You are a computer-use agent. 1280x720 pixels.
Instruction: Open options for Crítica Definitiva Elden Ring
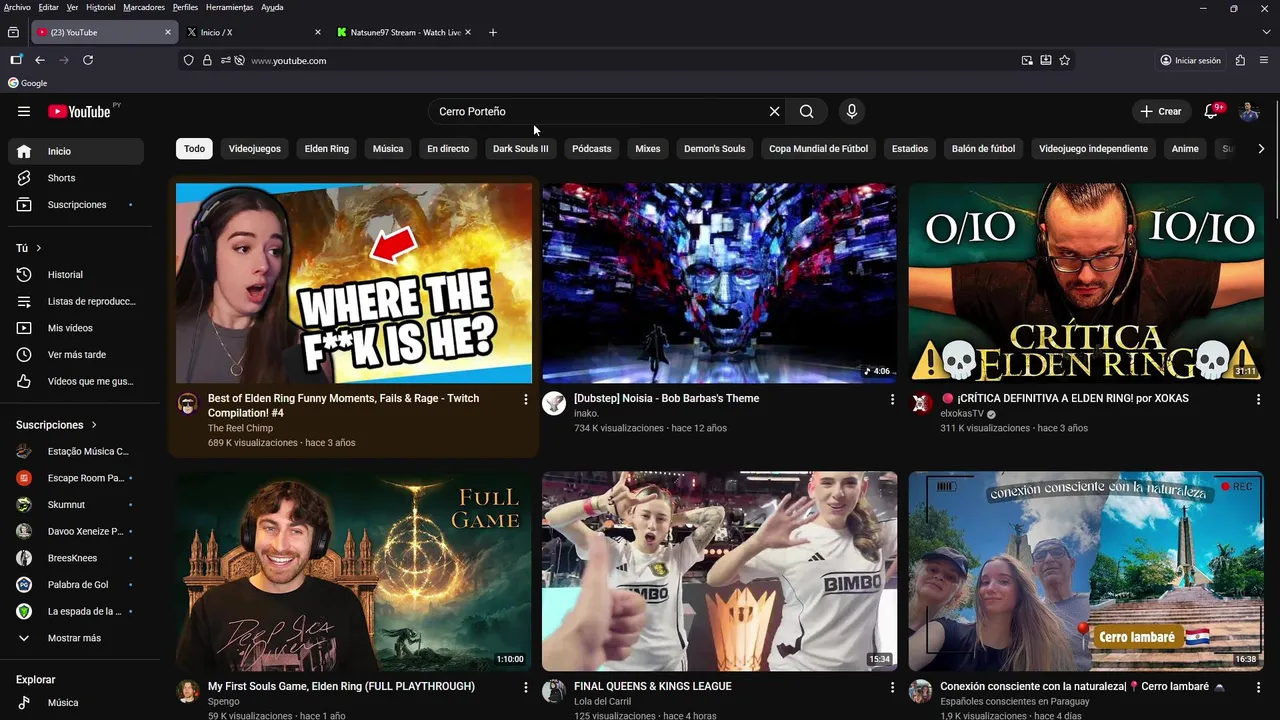click(1258, 399)
